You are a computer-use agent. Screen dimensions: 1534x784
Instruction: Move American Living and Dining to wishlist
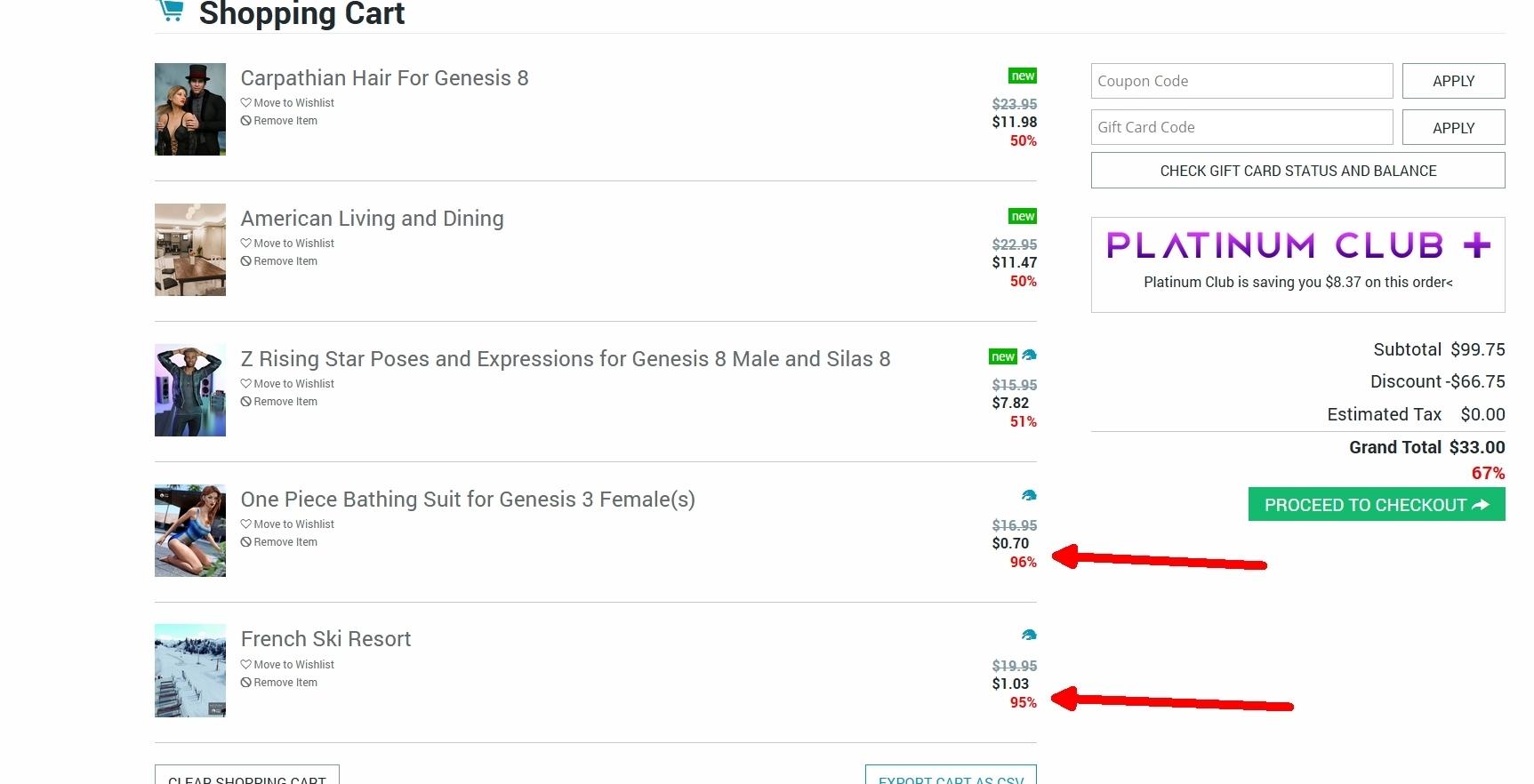point(293,244)
